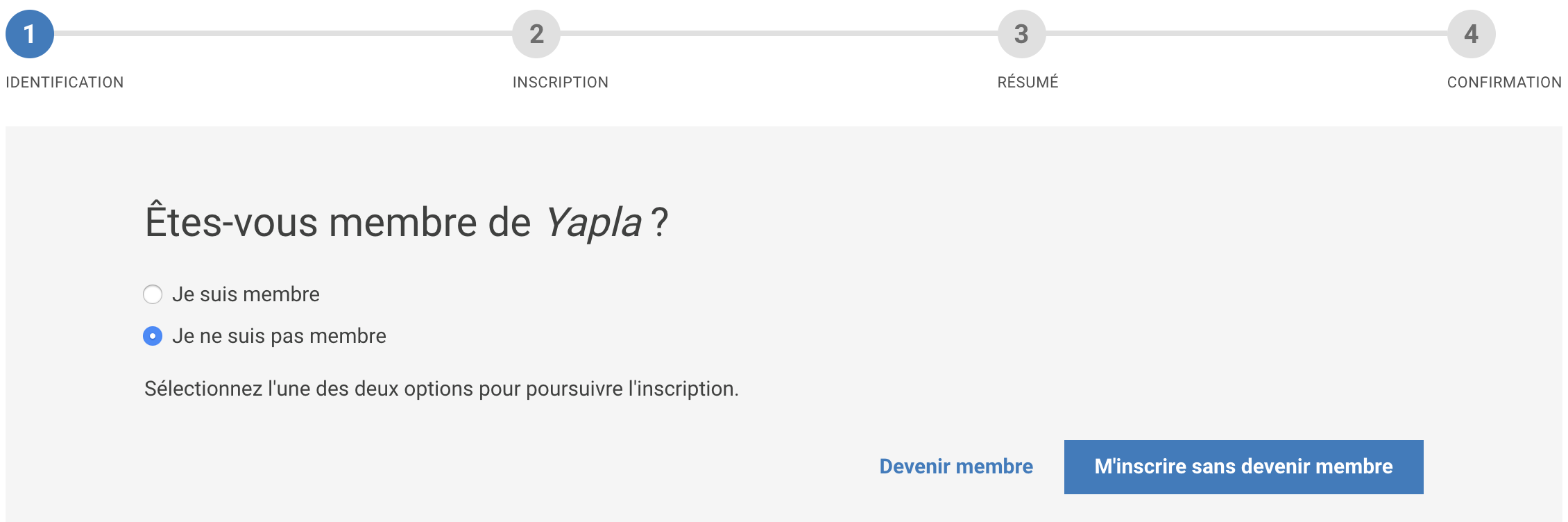Viewport: 1568px width, 522px height.
Task: Click progress line between steps 3 and 4
Action: (x=1246, y=33)
